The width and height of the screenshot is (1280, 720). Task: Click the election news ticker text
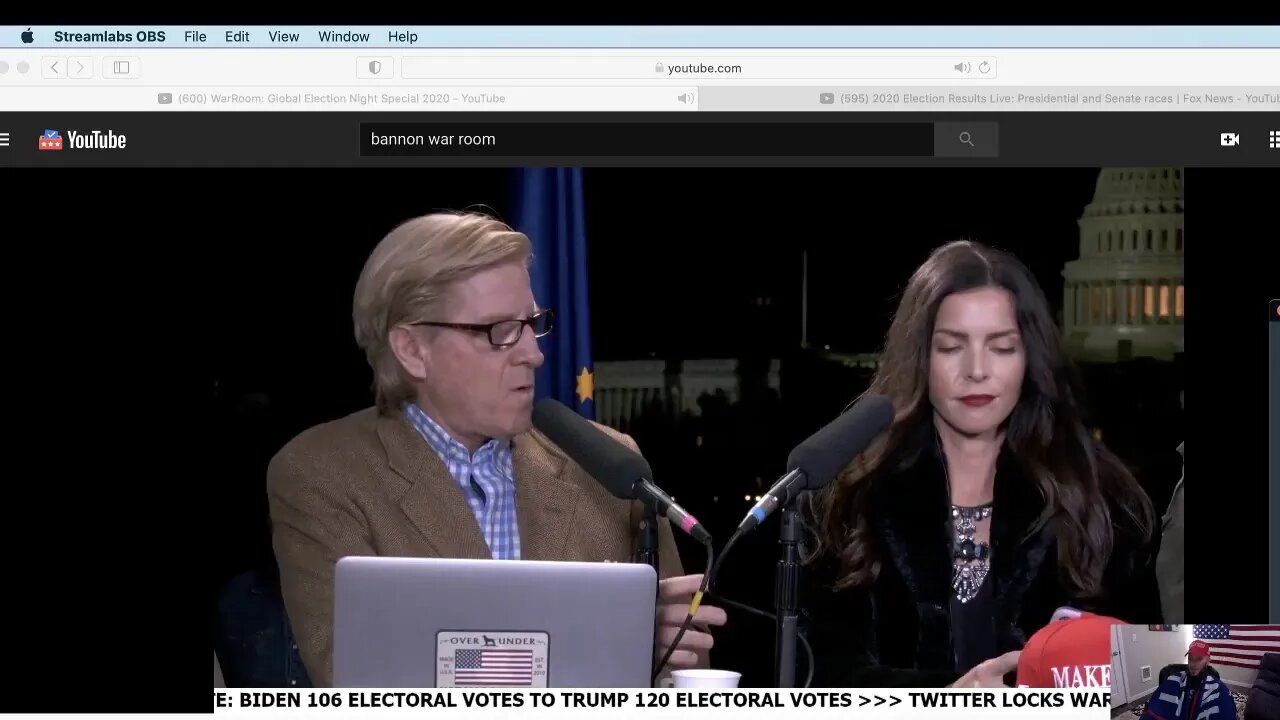coord(661,700)
